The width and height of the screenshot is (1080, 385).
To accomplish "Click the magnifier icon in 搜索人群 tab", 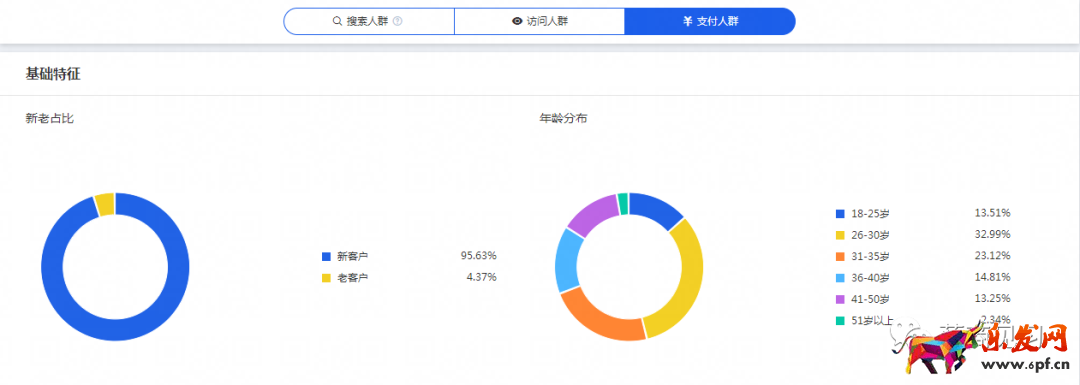I will [338, 21].
